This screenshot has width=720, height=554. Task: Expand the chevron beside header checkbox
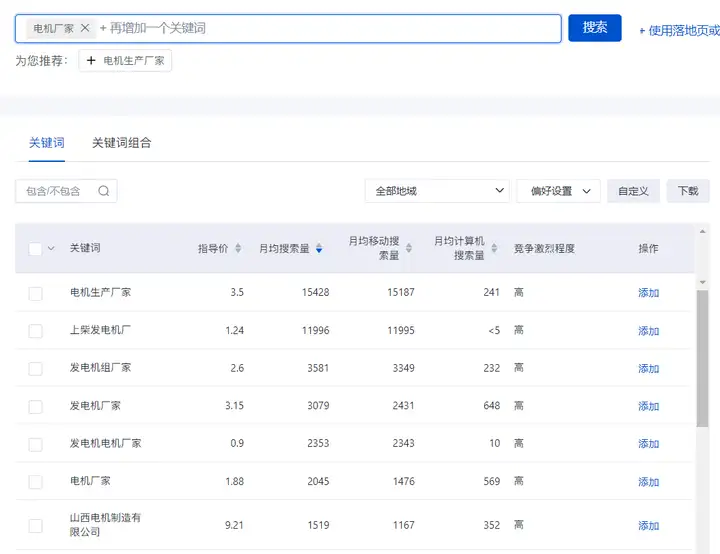51,249
